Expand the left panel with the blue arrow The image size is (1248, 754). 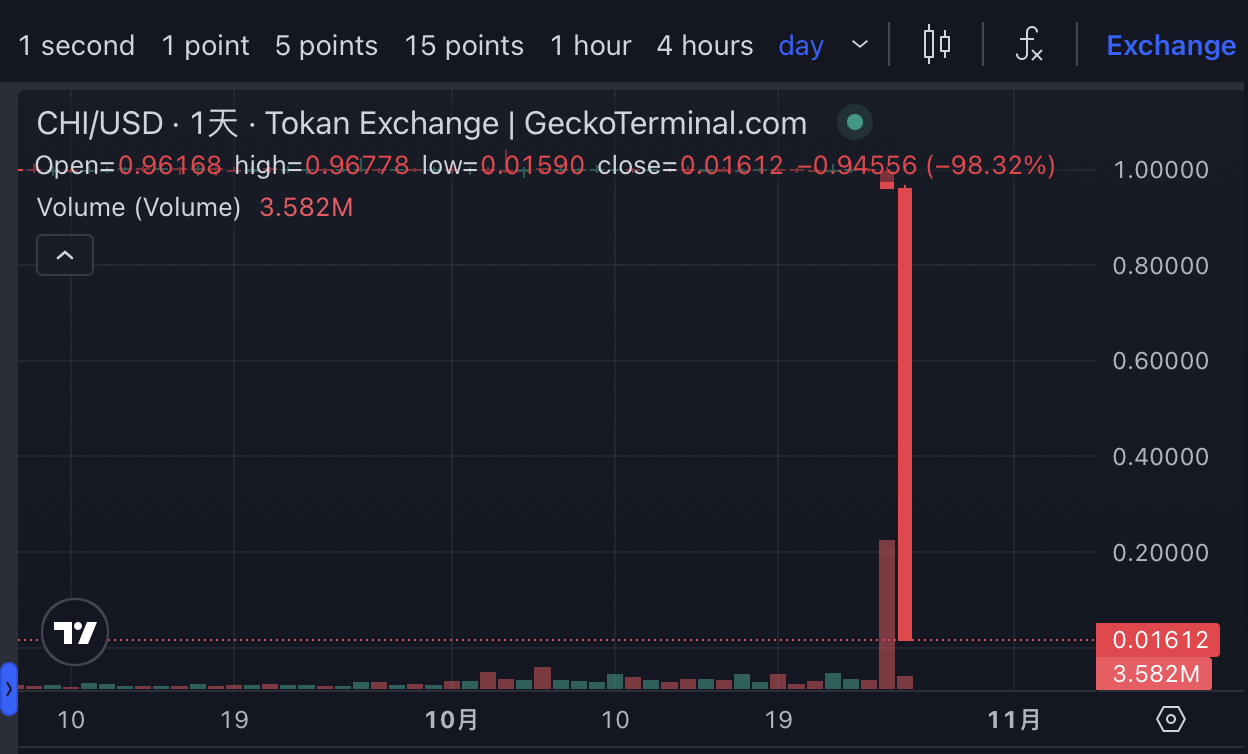[x=8, y=688]
